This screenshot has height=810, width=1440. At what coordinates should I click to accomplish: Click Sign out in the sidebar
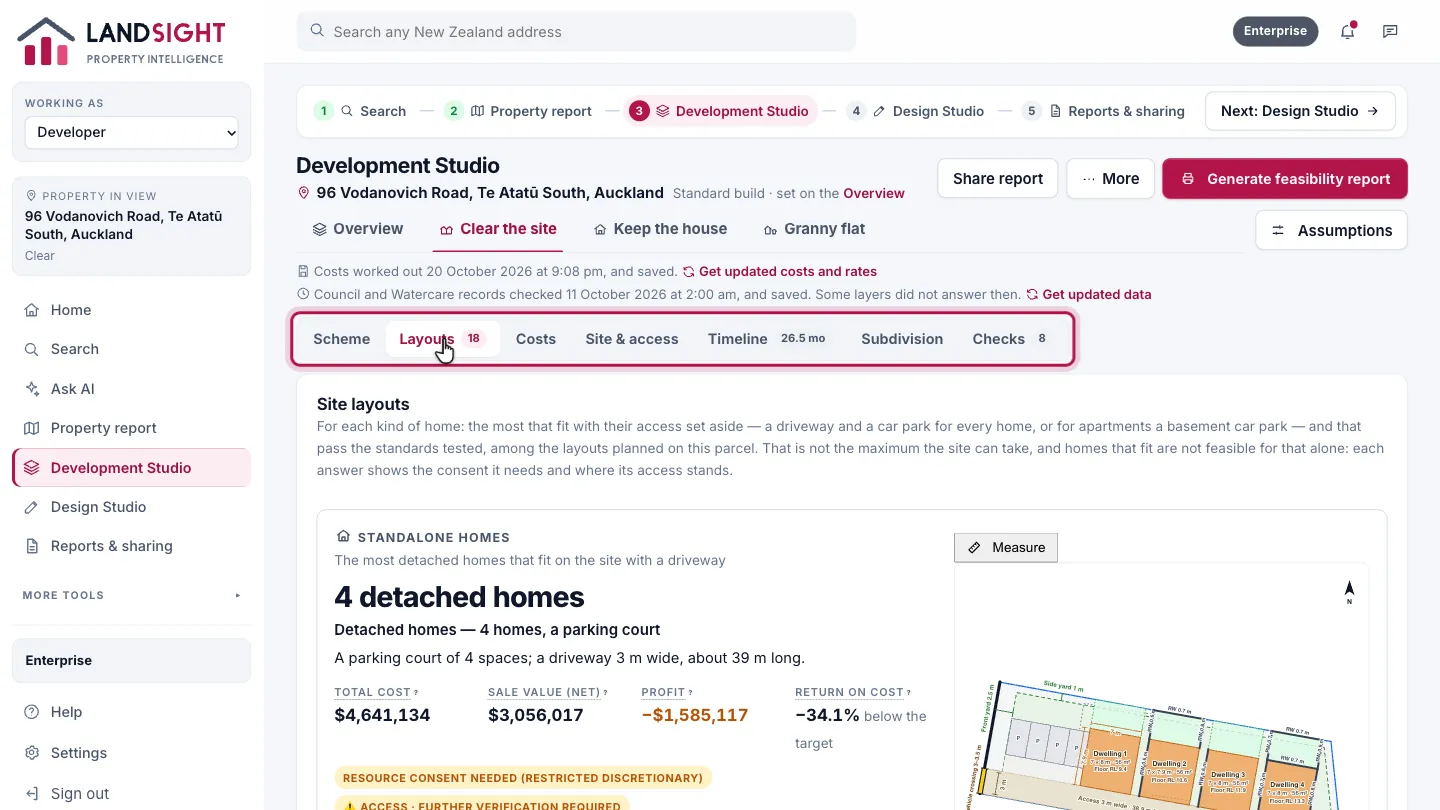pos(131,794)
